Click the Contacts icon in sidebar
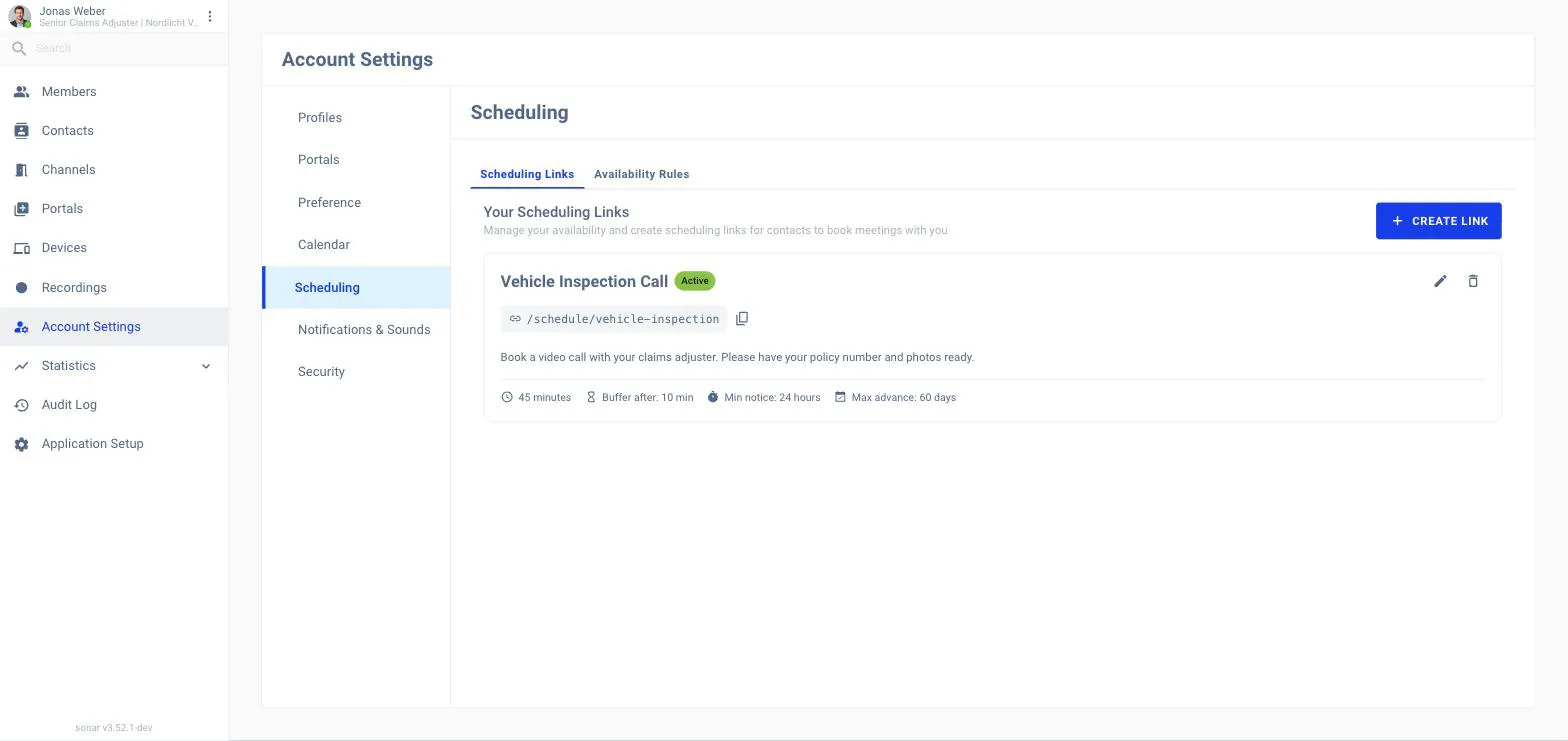Viewport: 1568px width, 741px height. pos(21,131)
